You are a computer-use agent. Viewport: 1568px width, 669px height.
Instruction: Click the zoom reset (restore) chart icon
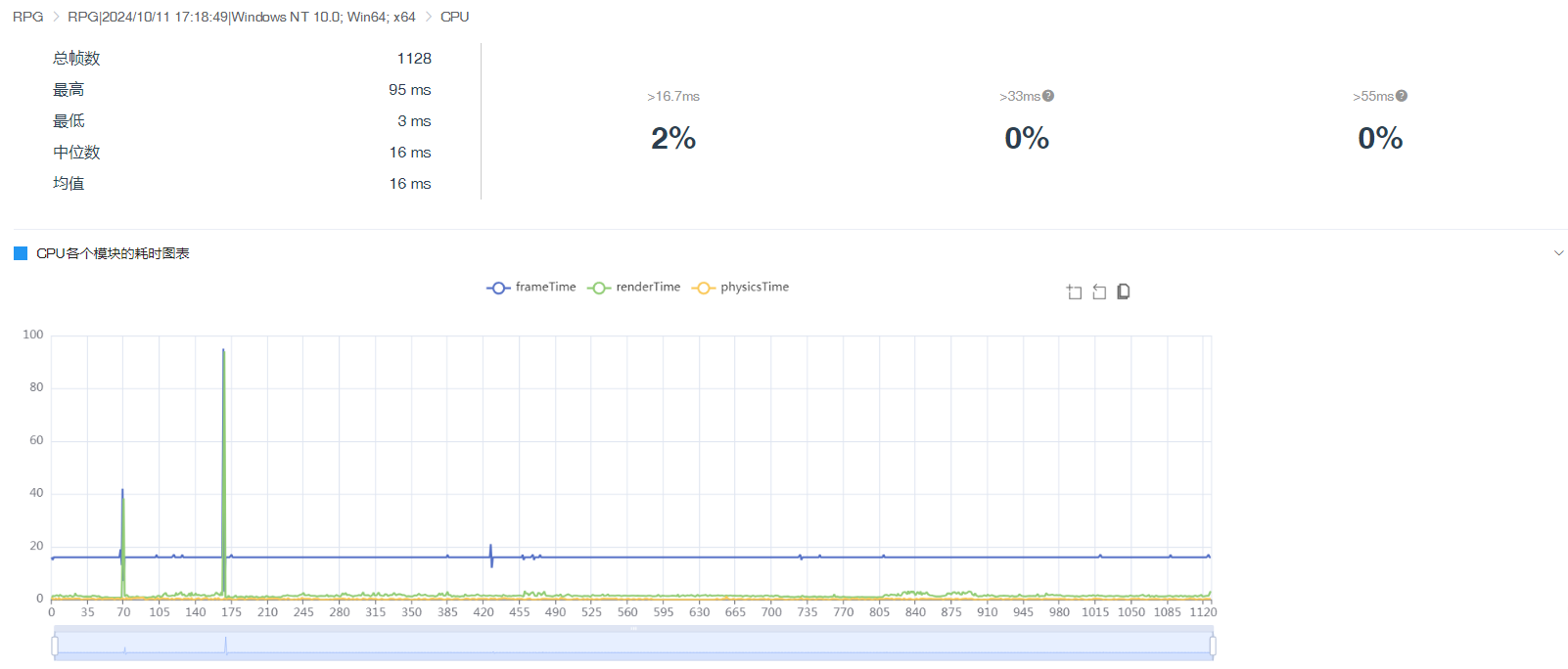tap(1099, 291)
